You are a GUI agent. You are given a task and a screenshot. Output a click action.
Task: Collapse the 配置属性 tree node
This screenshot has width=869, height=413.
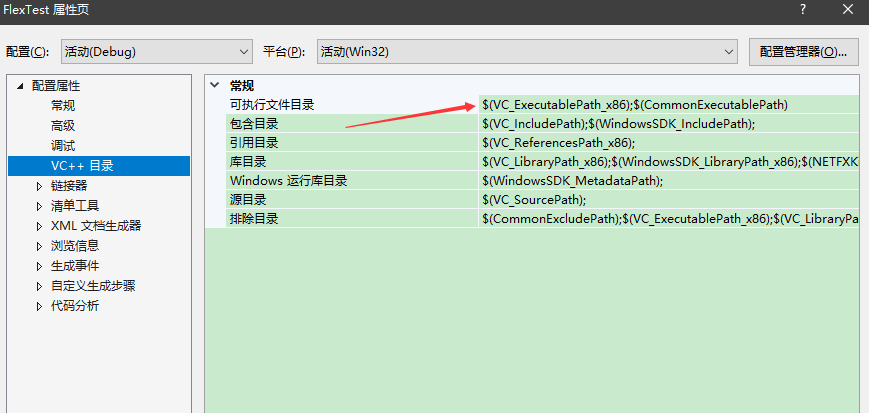(20, 86)
